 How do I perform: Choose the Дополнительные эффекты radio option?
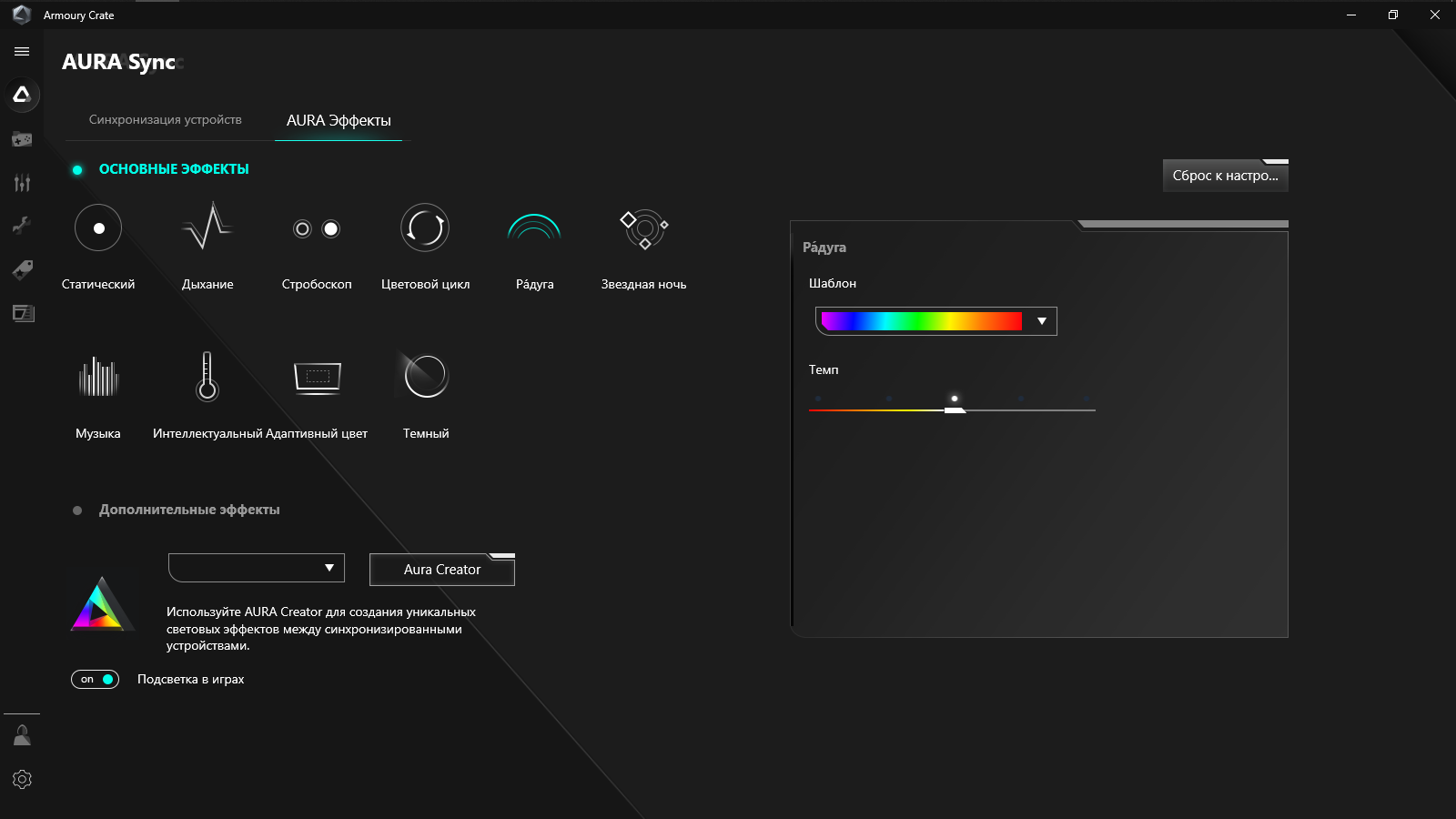77,511
